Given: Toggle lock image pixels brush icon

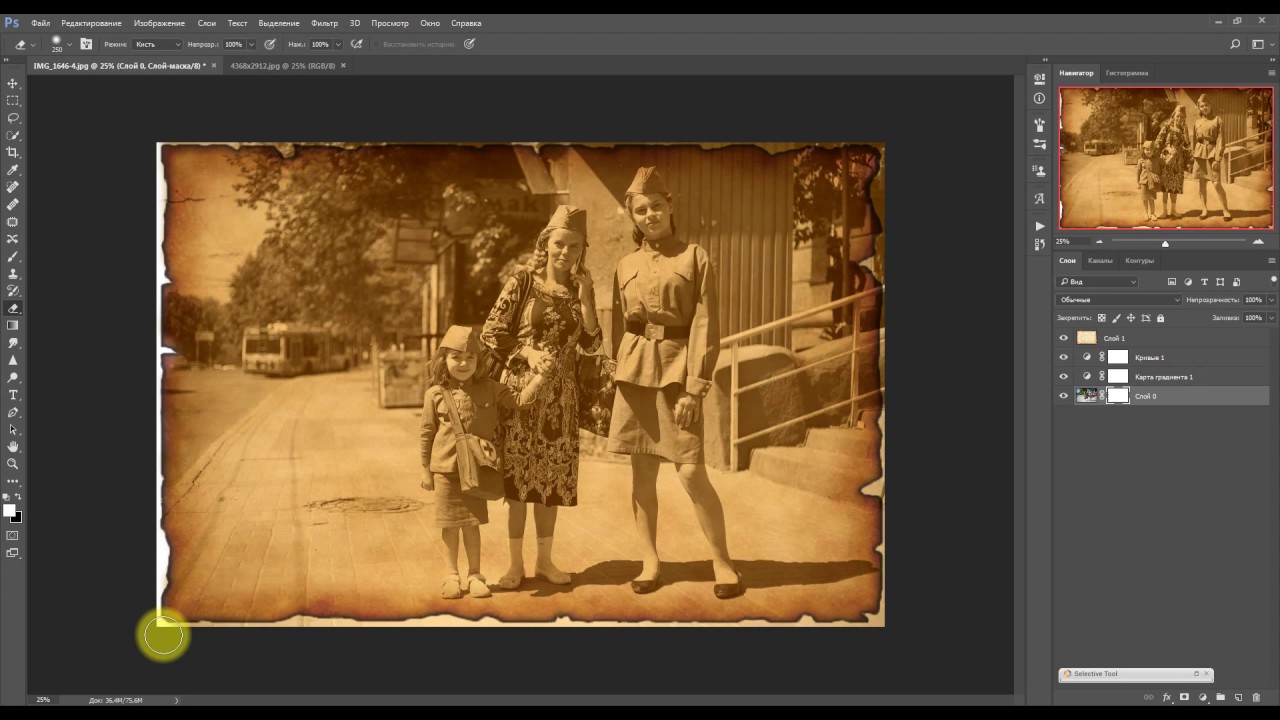Looking at the screenshot, I should pos(1116,318).
